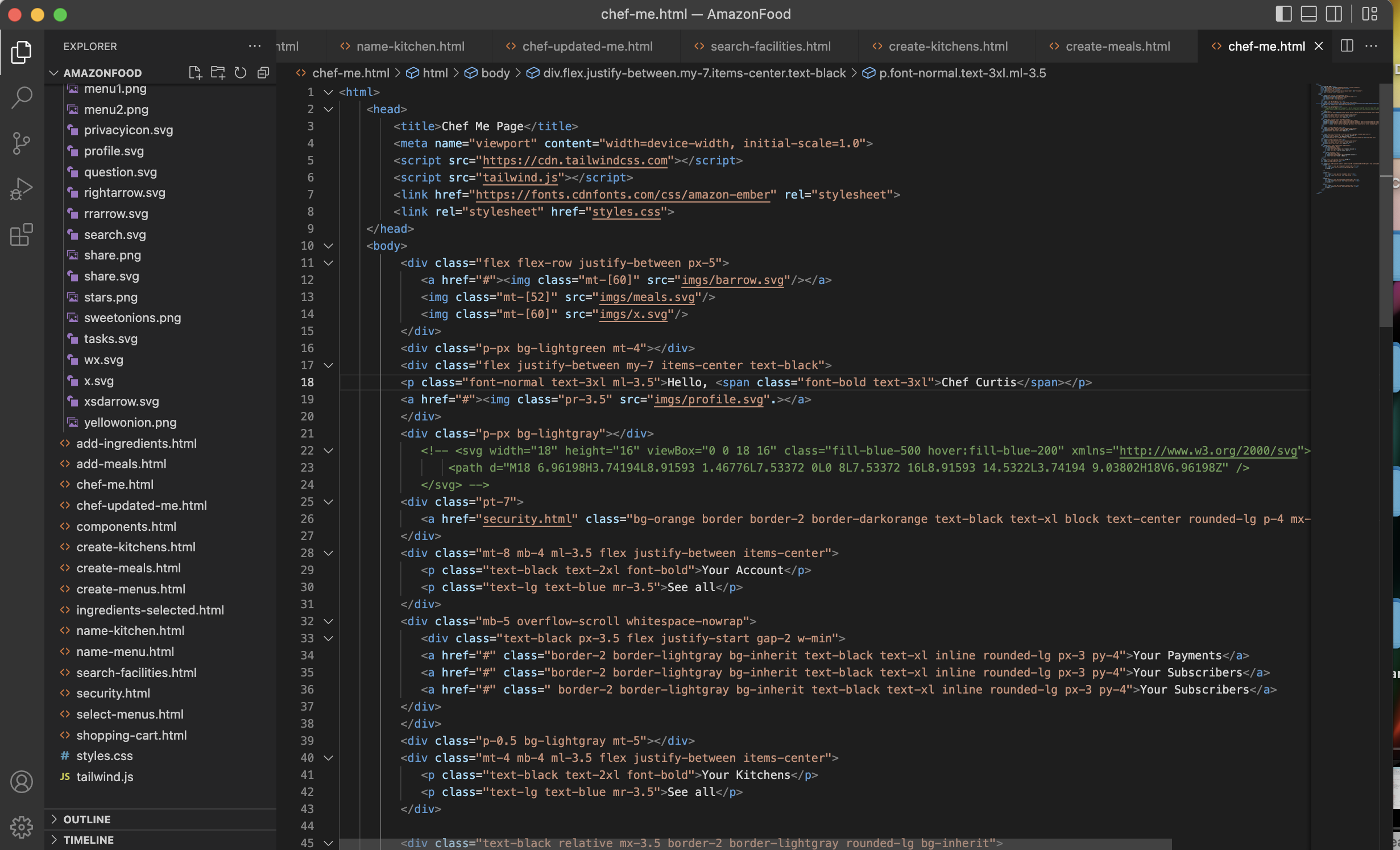
Task: Fold the head tag at line 2
Action: pyautogui.click(x=328, y=109)
